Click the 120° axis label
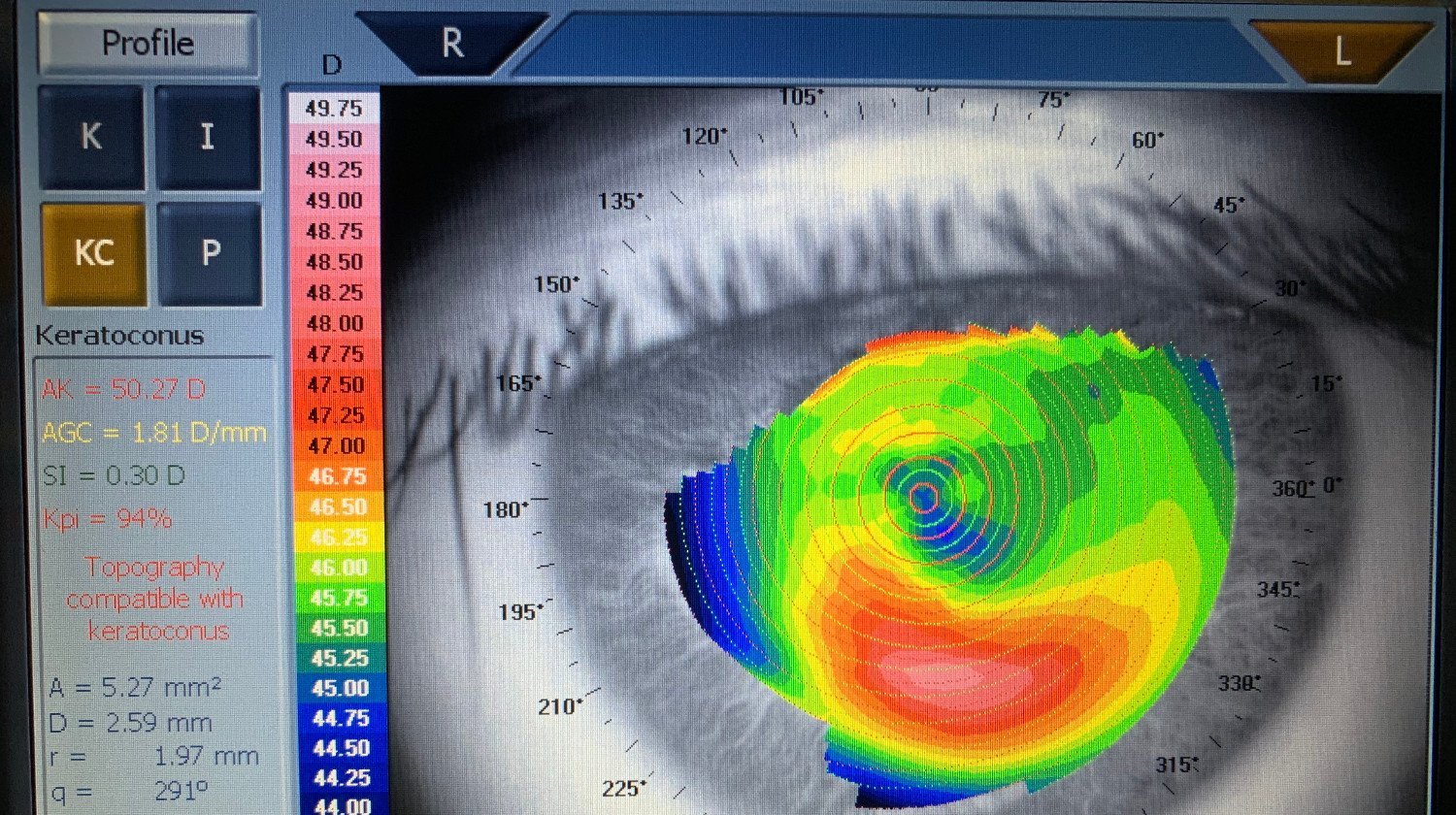Screen dimensions: 1456x815 coord(705,136)
